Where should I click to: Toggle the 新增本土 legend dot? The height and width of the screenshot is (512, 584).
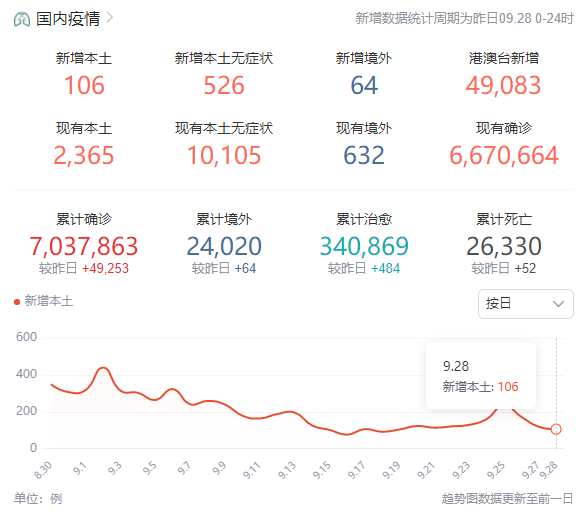(x=17, y=302)
